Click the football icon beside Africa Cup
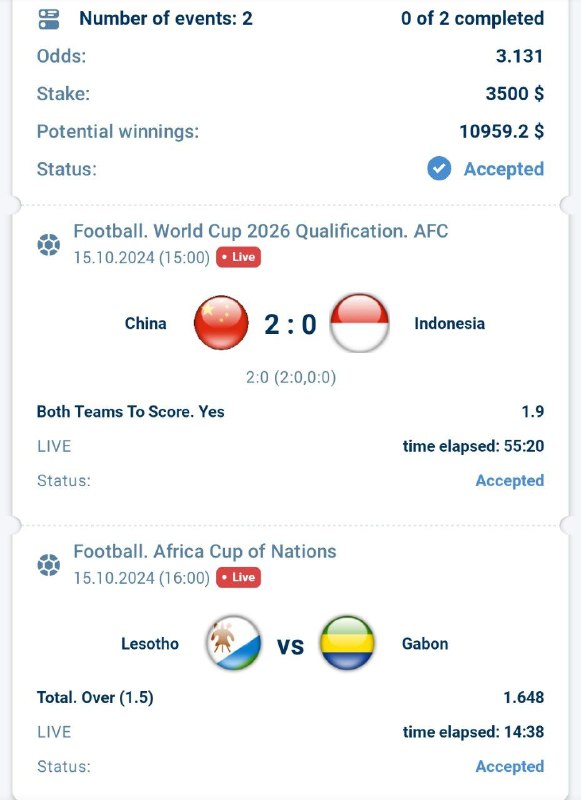581x800 pixels. coord(50,560)
